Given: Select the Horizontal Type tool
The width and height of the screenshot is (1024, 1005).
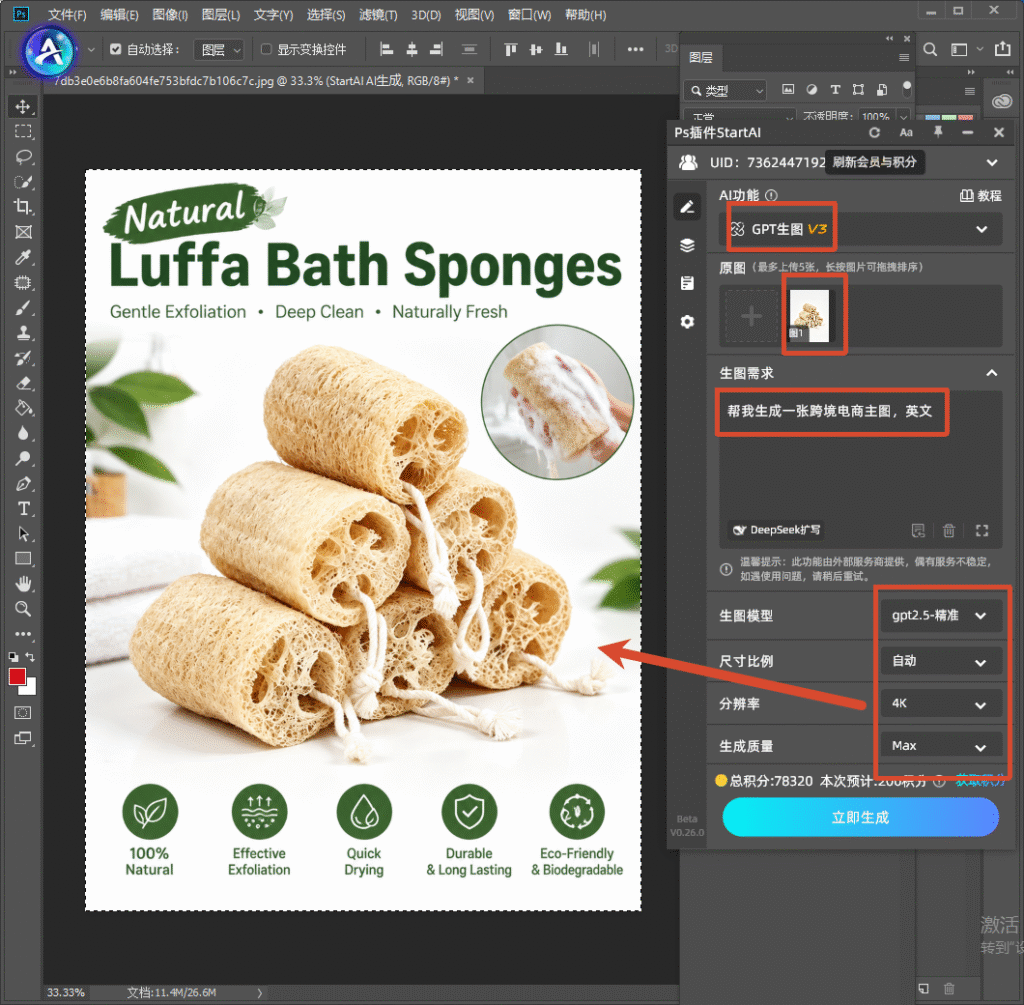Looking at the screenshot, I should (x=23, y=509).
